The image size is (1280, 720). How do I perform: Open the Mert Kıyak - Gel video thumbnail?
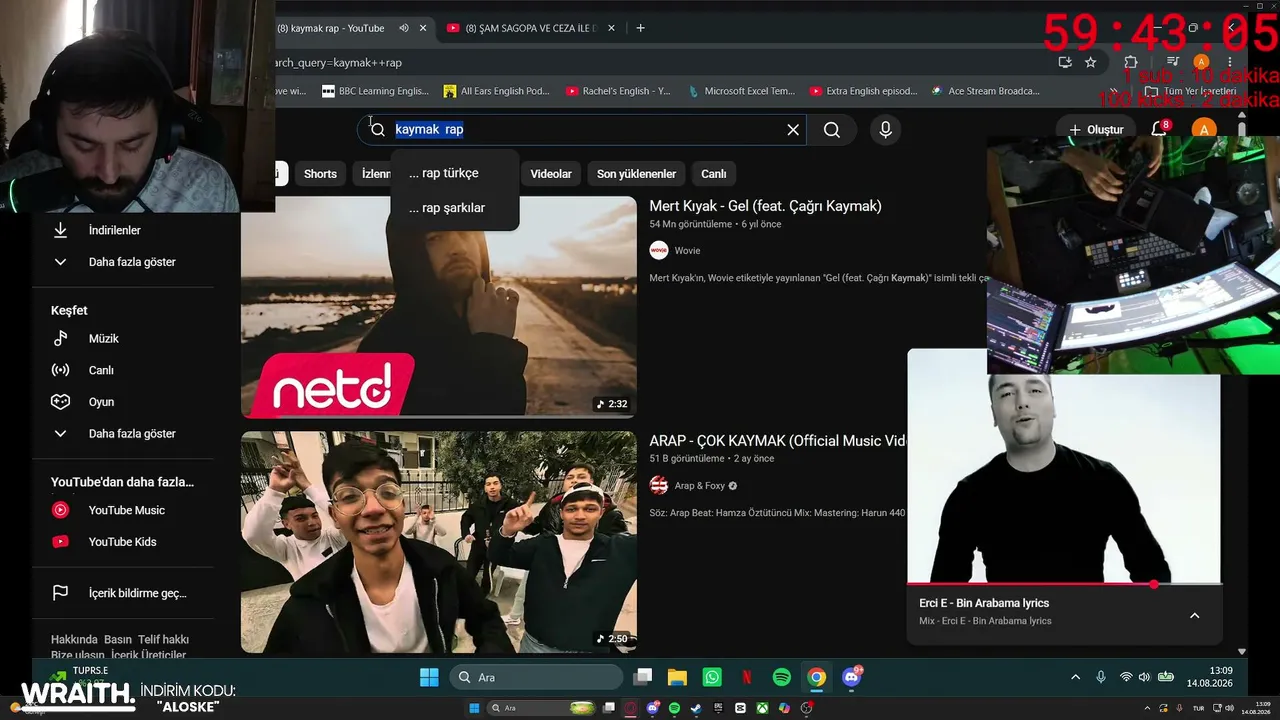pos(439,306)
